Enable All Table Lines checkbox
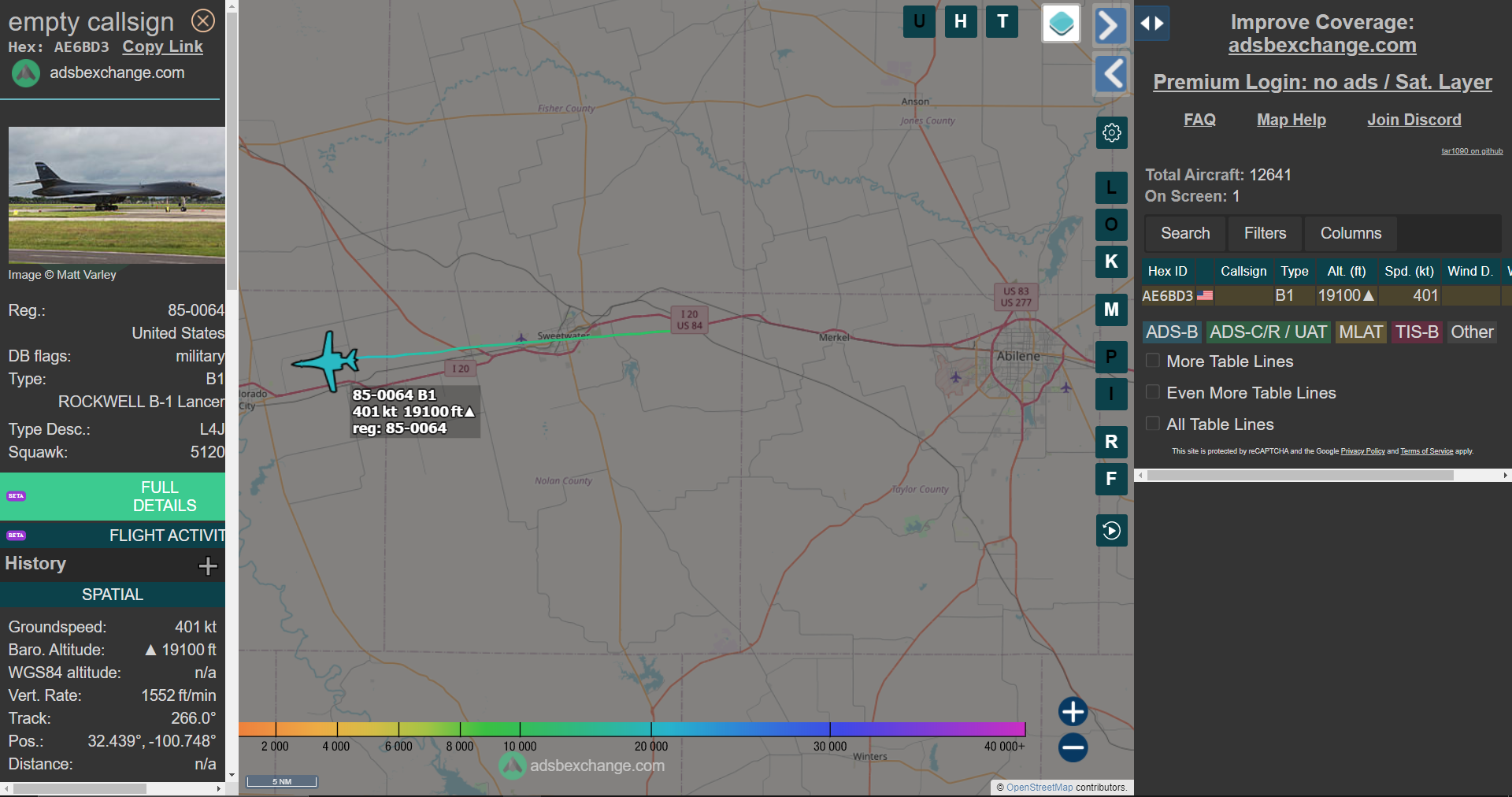This screenshot has width=1512, height=797. click(x=1153, y=424)
